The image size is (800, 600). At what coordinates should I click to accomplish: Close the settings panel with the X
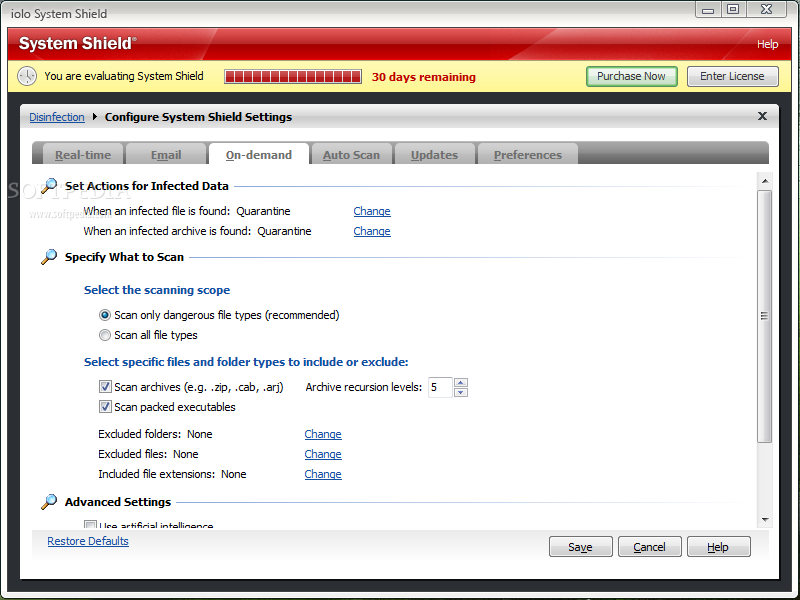tap(762, 116)
